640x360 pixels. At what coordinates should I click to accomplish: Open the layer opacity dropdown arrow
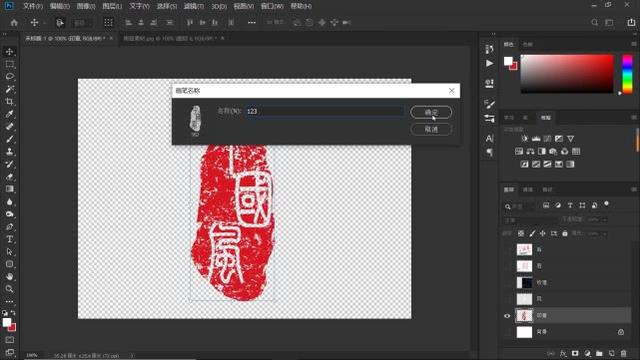coord(605,220)
